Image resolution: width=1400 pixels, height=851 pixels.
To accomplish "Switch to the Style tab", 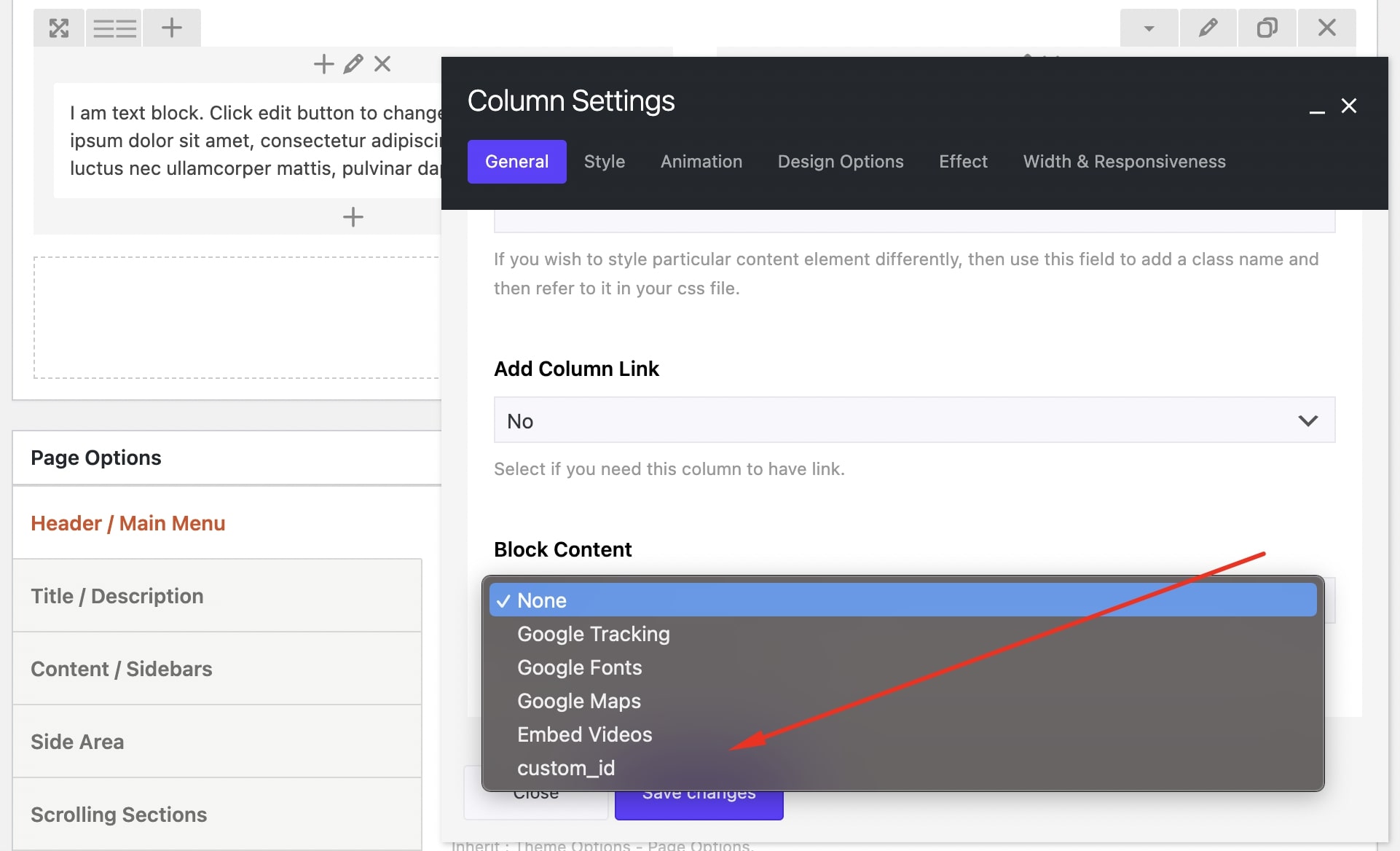I will click(604, 161).
